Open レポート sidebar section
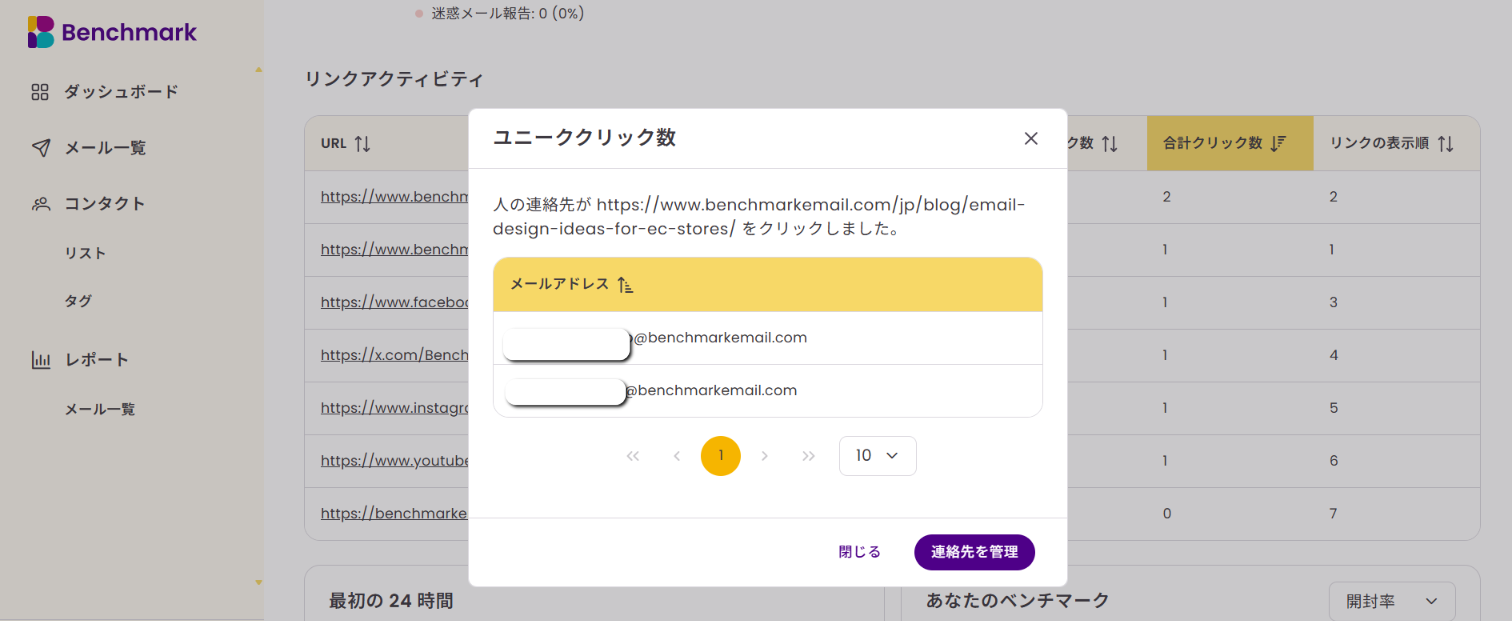Viewport: 1512px width, 621px height. coord(97,360)
